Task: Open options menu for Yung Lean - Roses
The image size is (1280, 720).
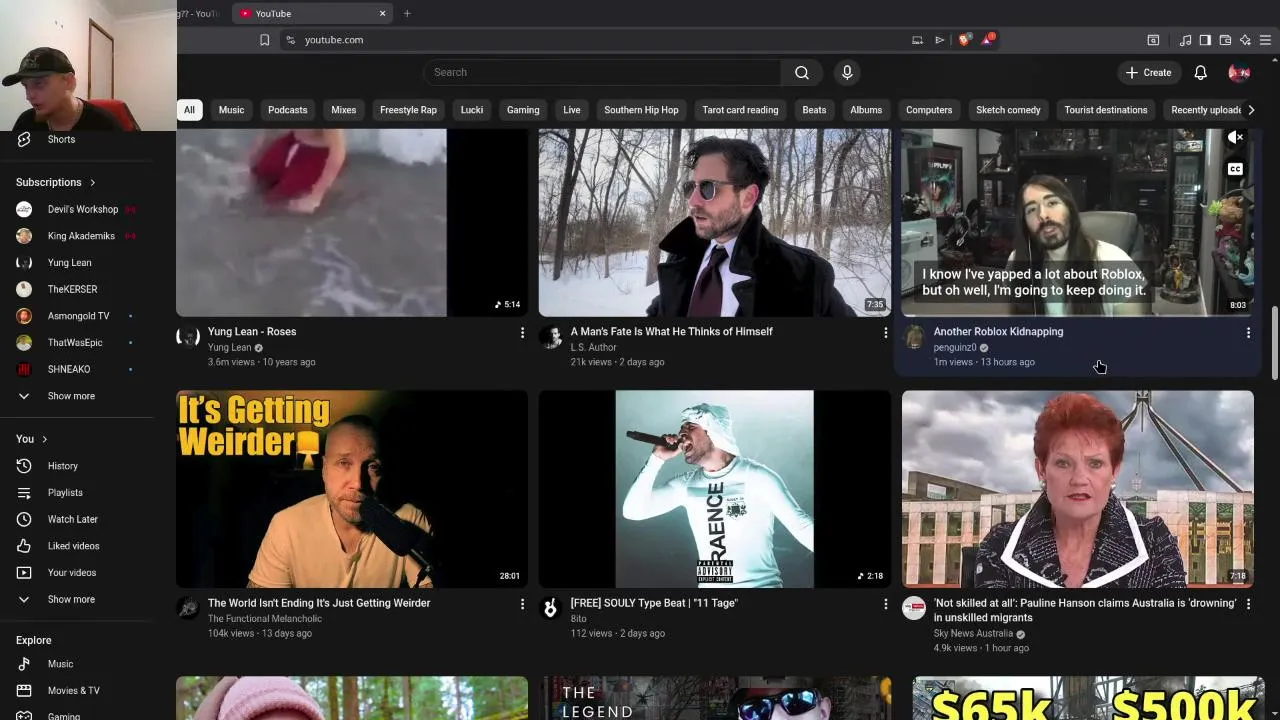Action: tap(522, 332)
